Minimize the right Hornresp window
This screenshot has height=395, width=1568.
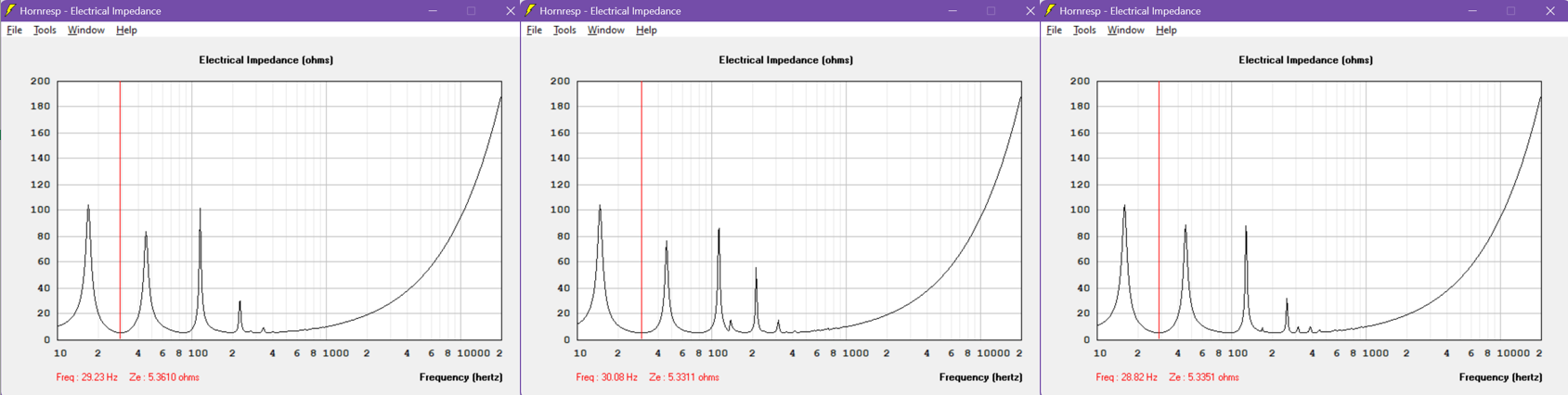tap(1472, 10)
